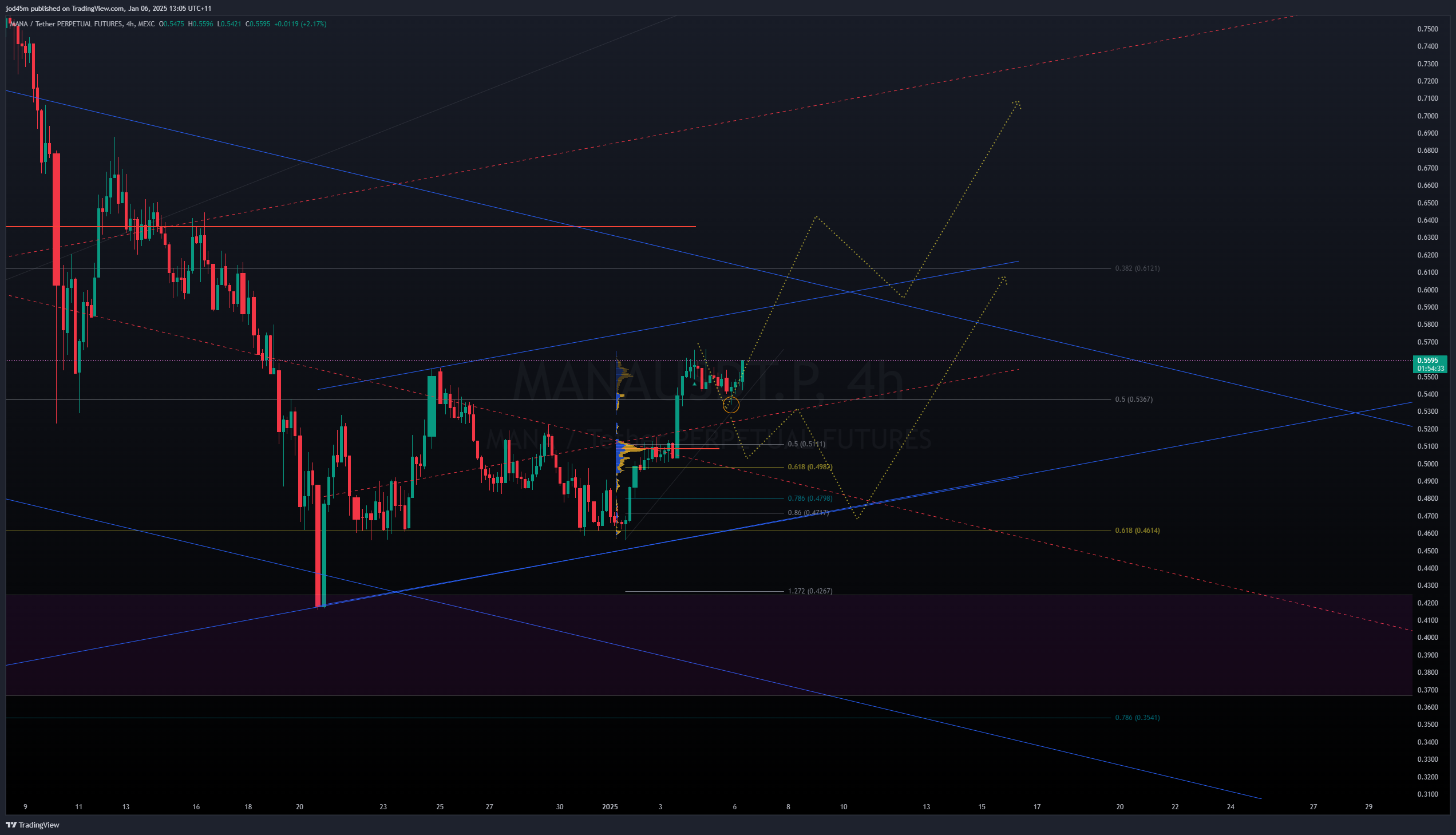Click the high value H0.5596 in the legend

(x=201, y=24)
